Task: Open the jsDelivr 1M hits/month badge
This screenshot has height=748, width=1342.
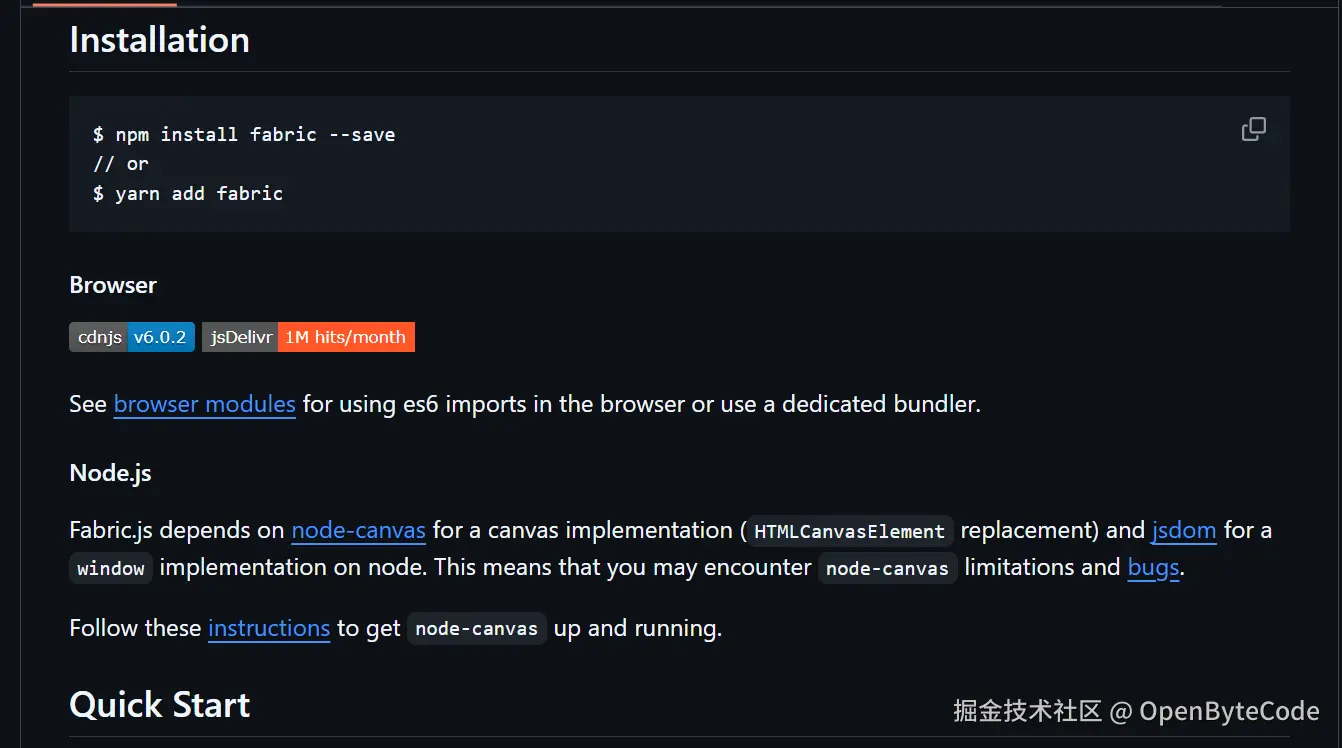Action: pyautogui.click(x=308, y=337)
